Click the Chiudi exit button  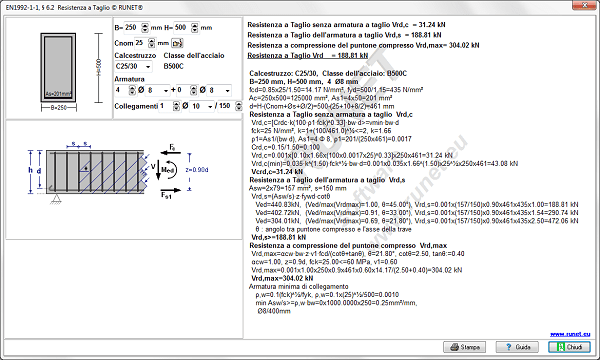pos(569,347)
